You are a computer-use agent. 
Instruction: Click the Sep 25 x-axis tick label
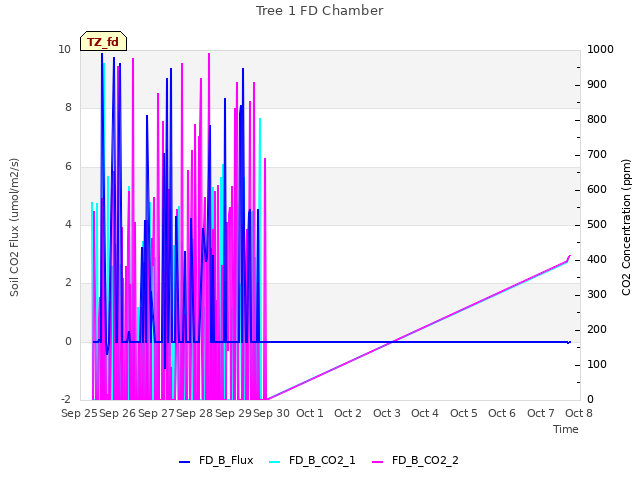[x=79, y=413]
